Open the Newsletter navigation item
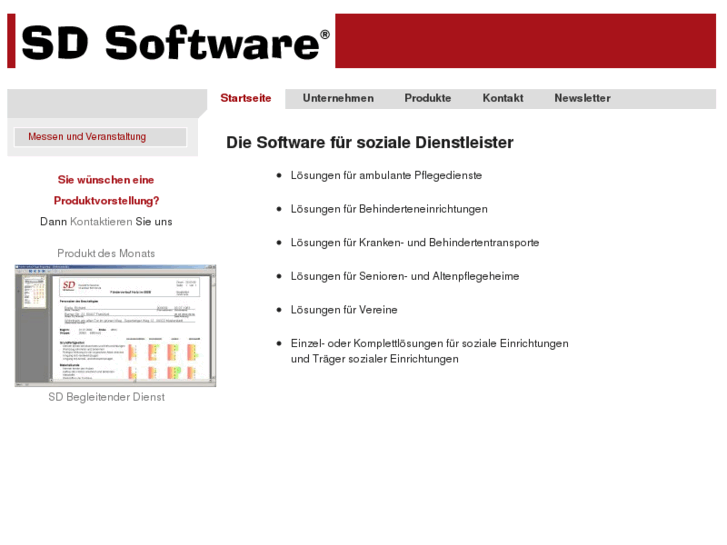 (582, 98)
